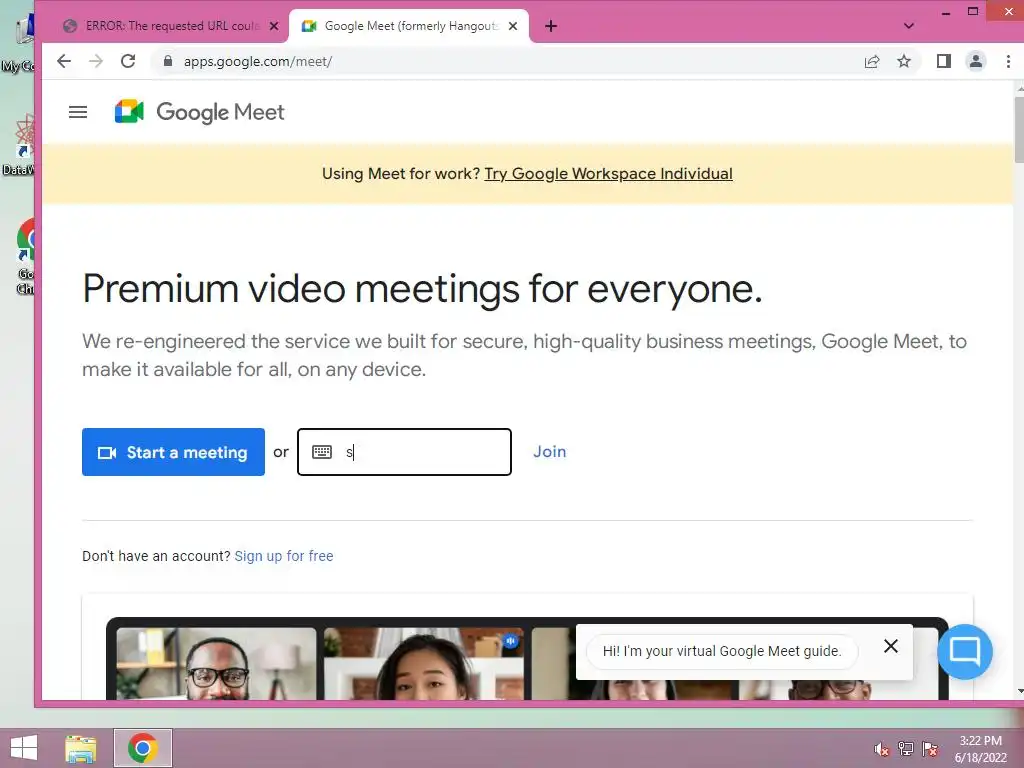Share this page using the share icon
Image resolution: width=1024 pixels, height=768 pixels.
pyautogui.click(x=872, y=61)
